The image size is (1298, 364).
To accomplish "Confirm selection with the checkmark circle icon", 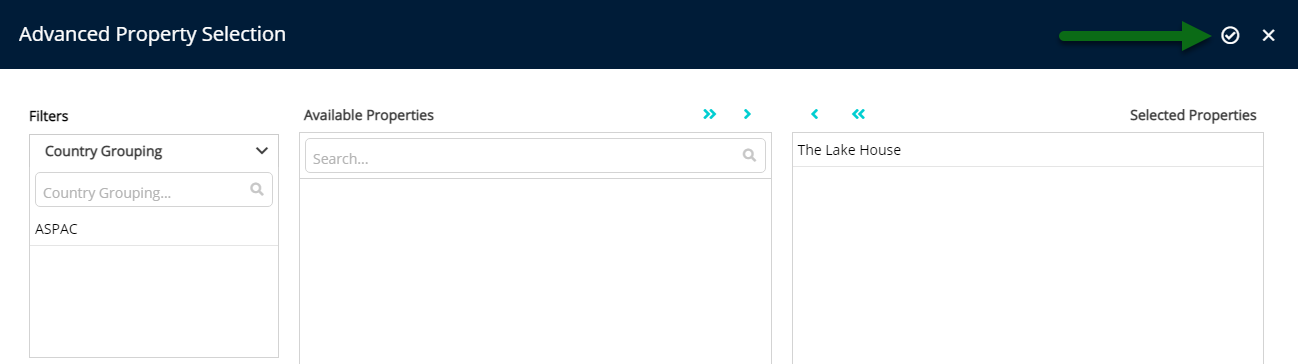I will 1230,35.
